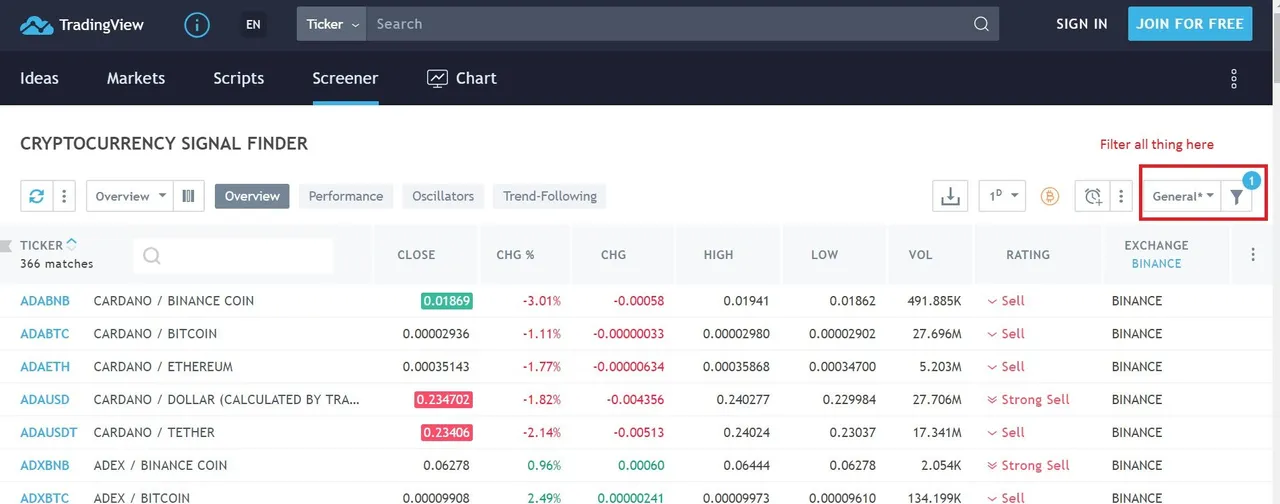The height and width of the screenshot is (504, 1280).
Task: Click the export download icon
Action: (x=949, y=196)
